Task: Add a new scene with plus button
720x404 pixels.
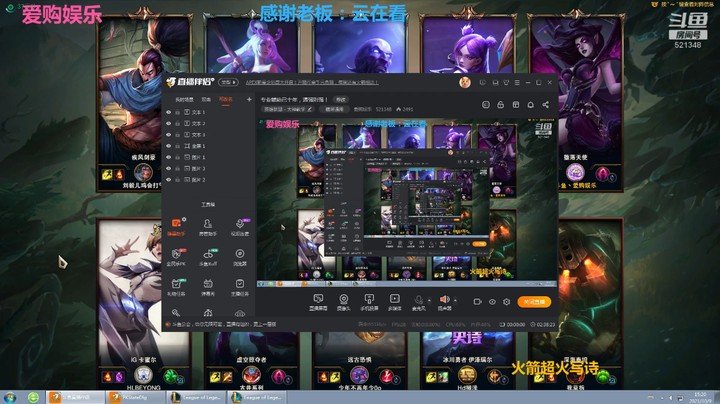Action: coord(249,99)
